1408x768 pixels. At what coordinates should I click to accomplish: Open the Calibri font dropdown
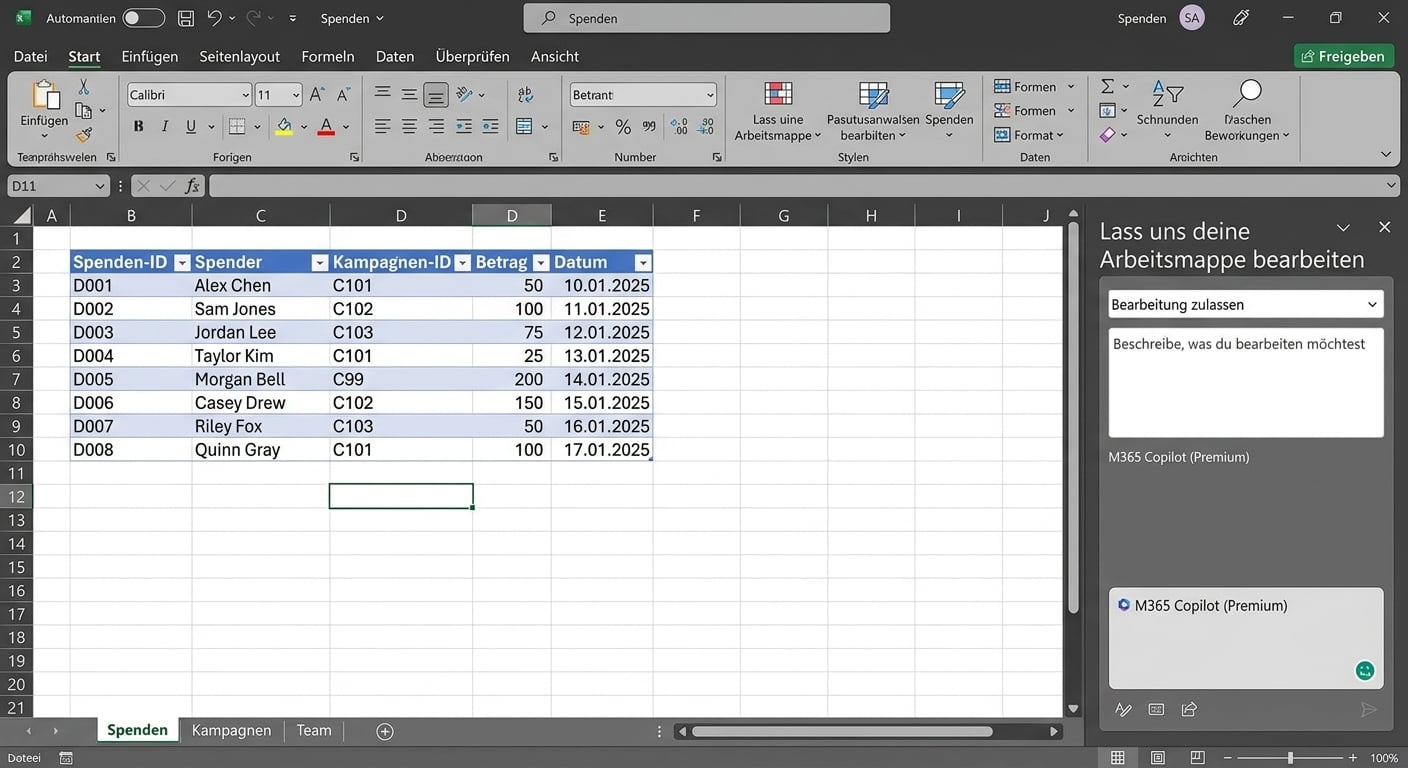pos(245,95)
